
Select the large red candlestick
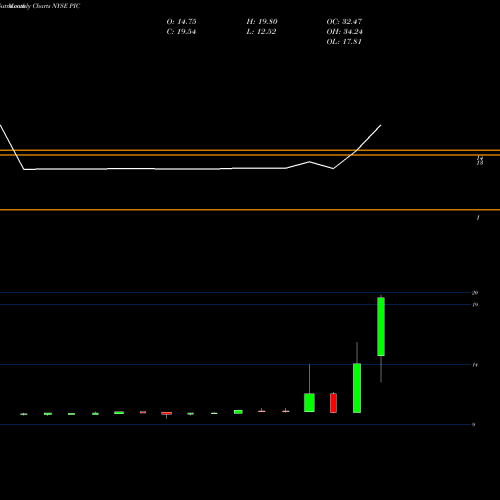click(333, 403)
